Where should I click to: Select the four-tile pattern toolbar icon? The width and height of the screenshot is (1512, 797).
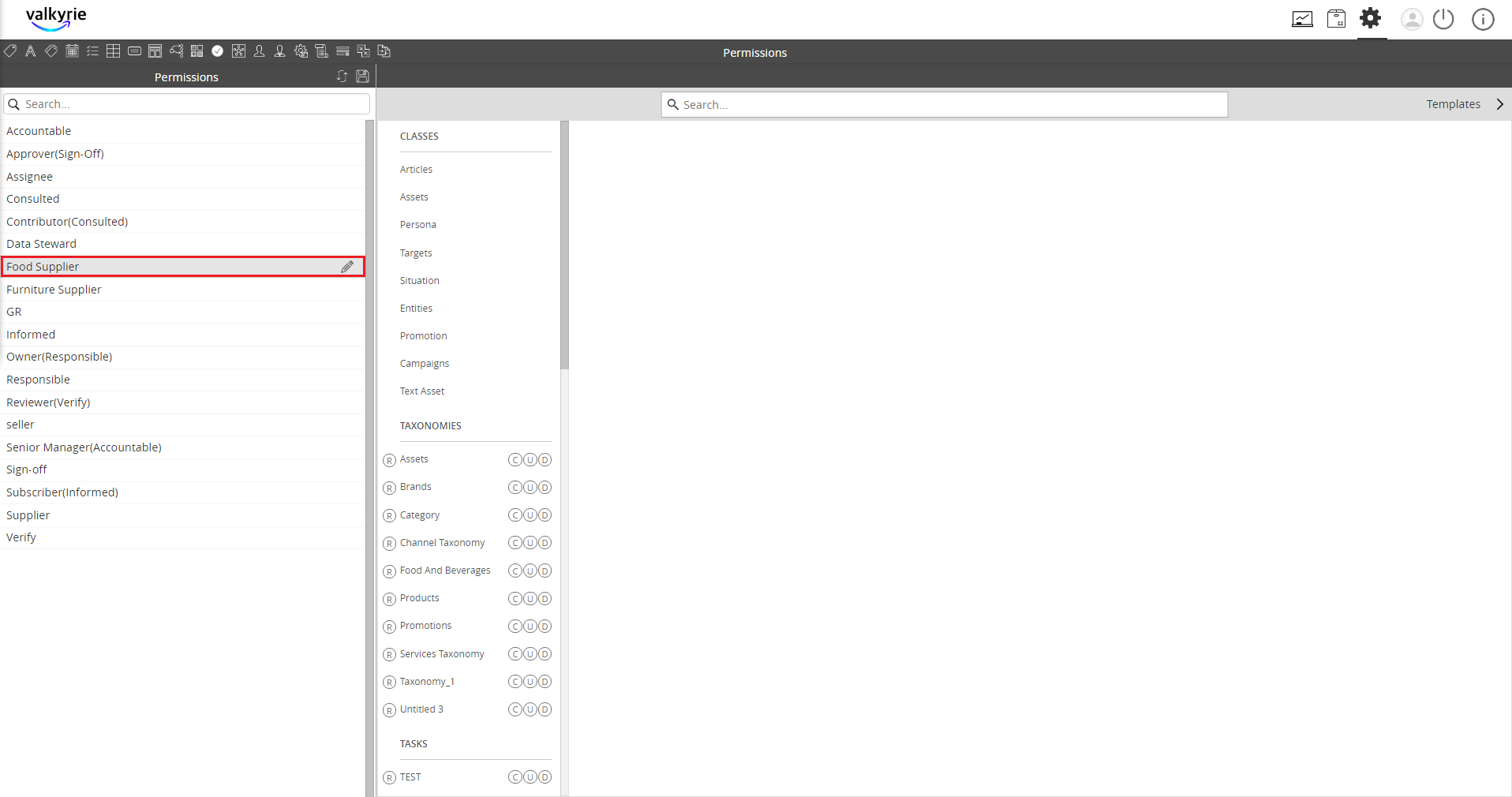tap(197, 51)
